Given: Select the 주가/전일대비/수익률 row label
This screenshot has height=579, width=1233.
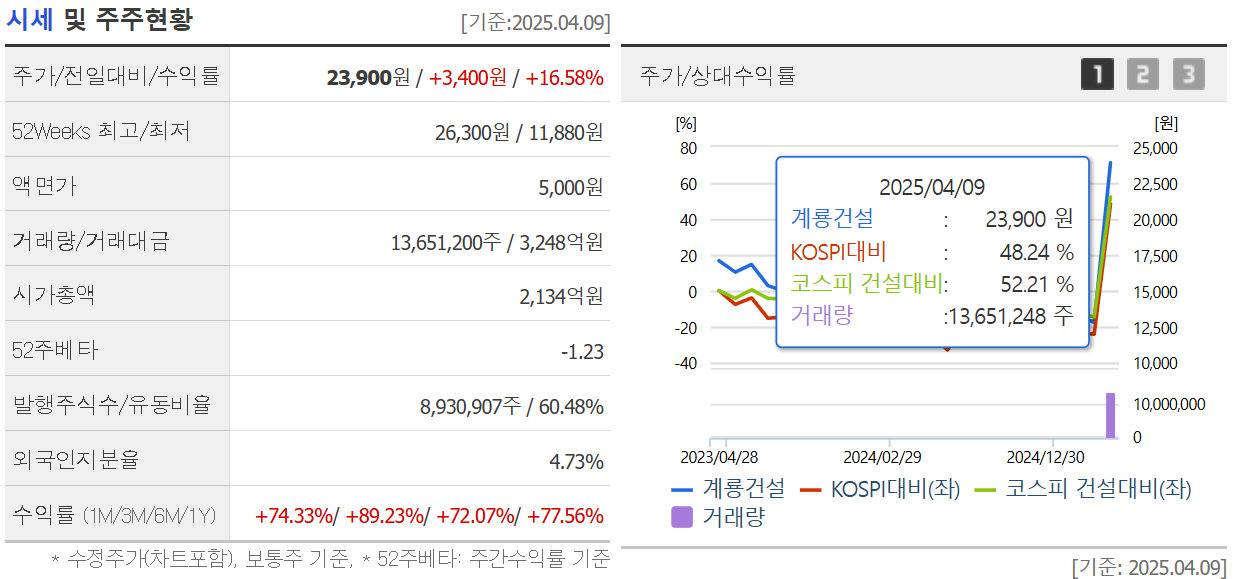Looking at the screenshot, I should click(x=116, y=75).
